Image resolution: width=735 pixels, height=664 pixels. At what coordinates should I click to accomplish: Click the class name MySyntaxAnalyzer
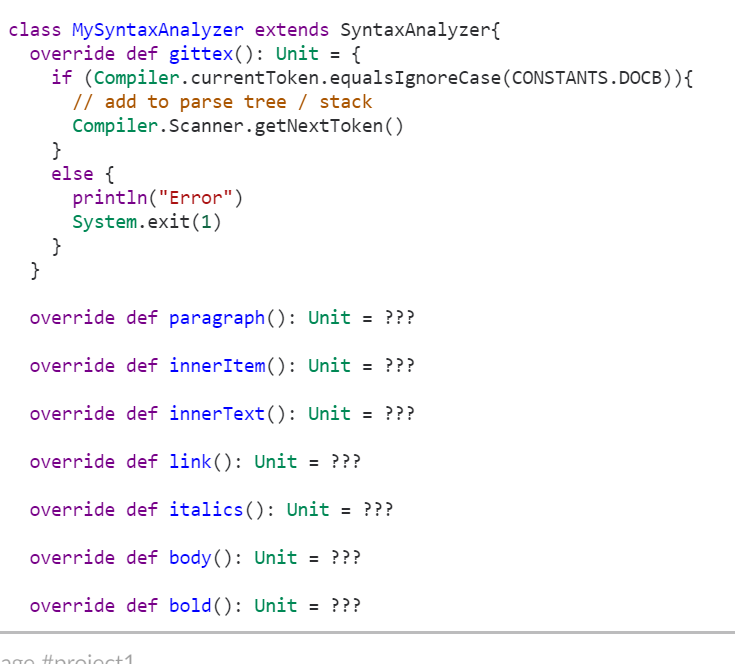click(x=158, y=30)
